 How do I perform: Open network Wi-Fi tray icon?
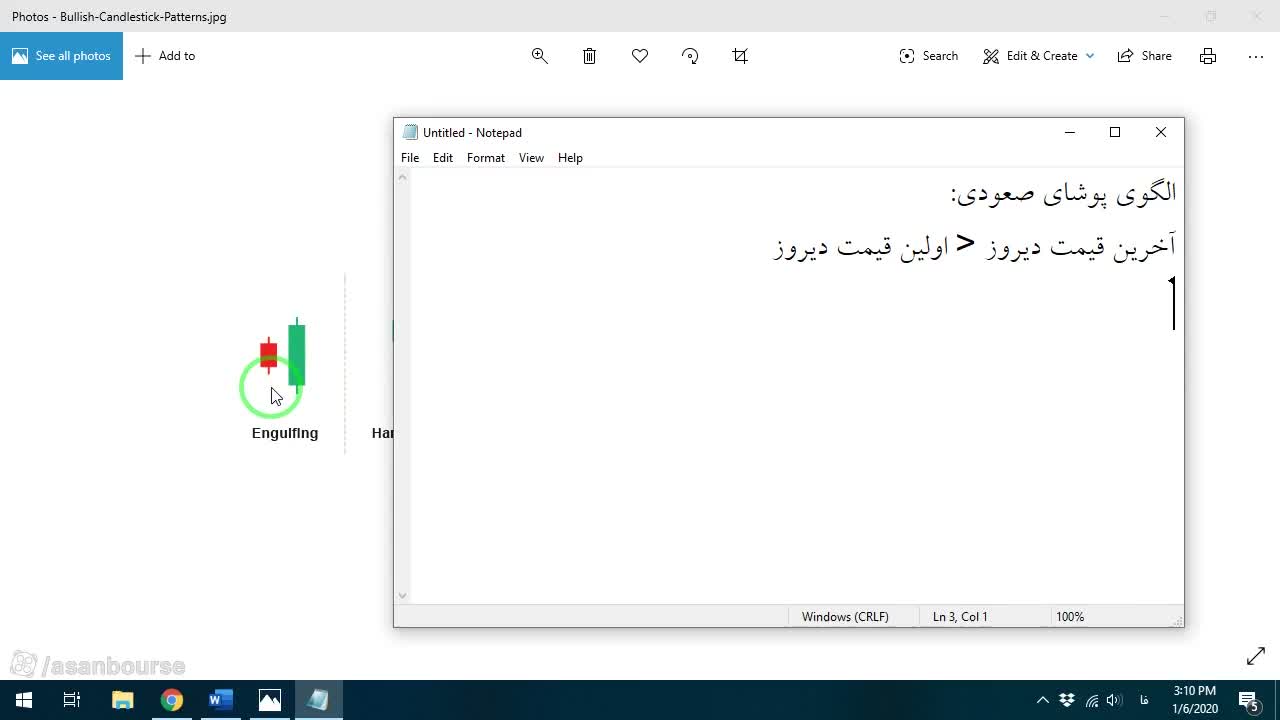pos(1091,700)
